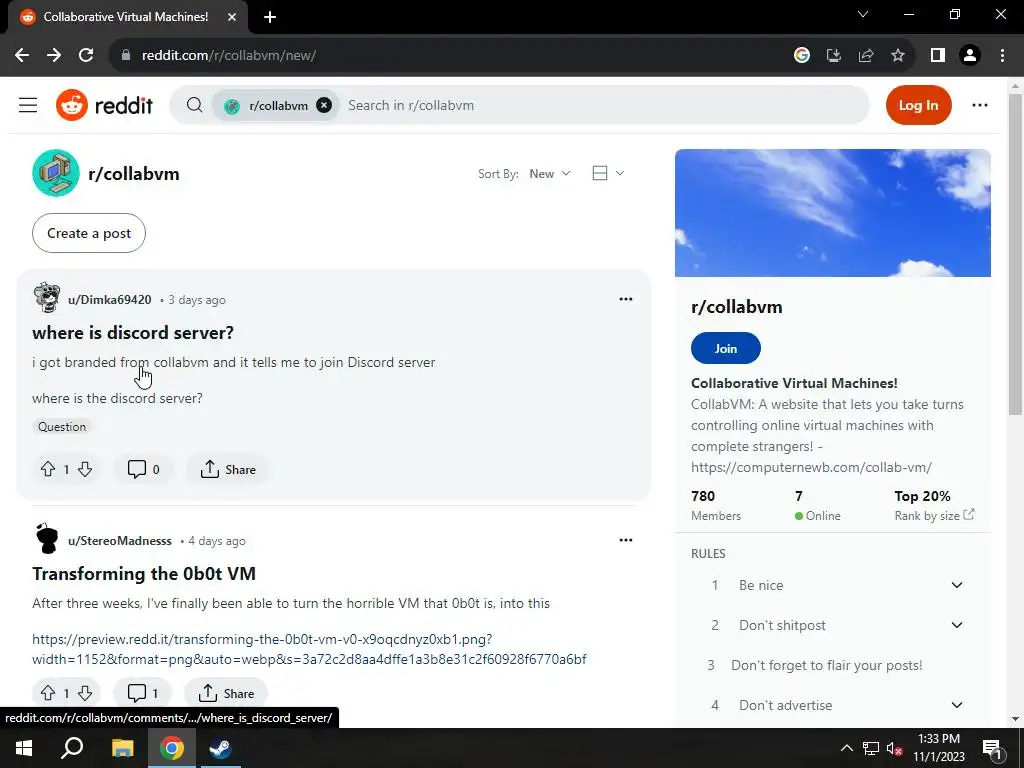Image resolution: width=1024 pixels, height=768 pixels.
Task: Open Chrome three-dot menu
Action: pyautogui.click(x=1002, y=56)
